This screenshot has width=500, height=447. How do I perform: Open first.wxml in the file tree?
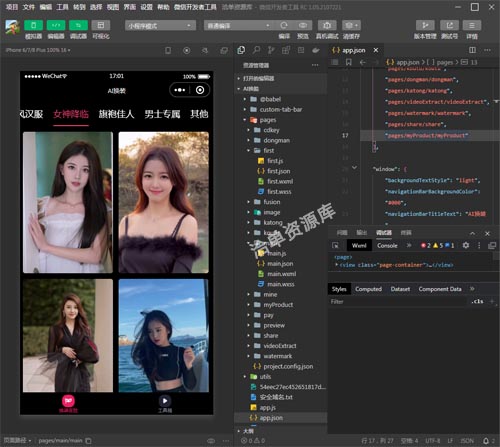click(x=281, y=181)
